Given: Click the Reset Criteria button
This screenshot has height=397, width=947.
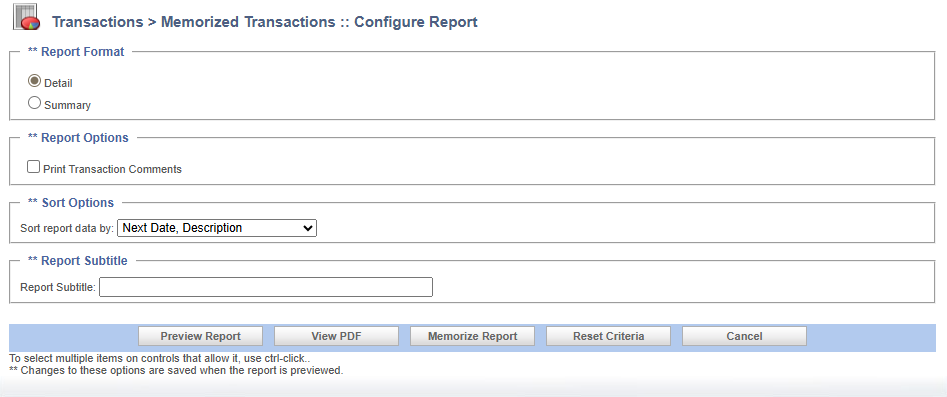Looking at the screenshot, I should point(608,336).
